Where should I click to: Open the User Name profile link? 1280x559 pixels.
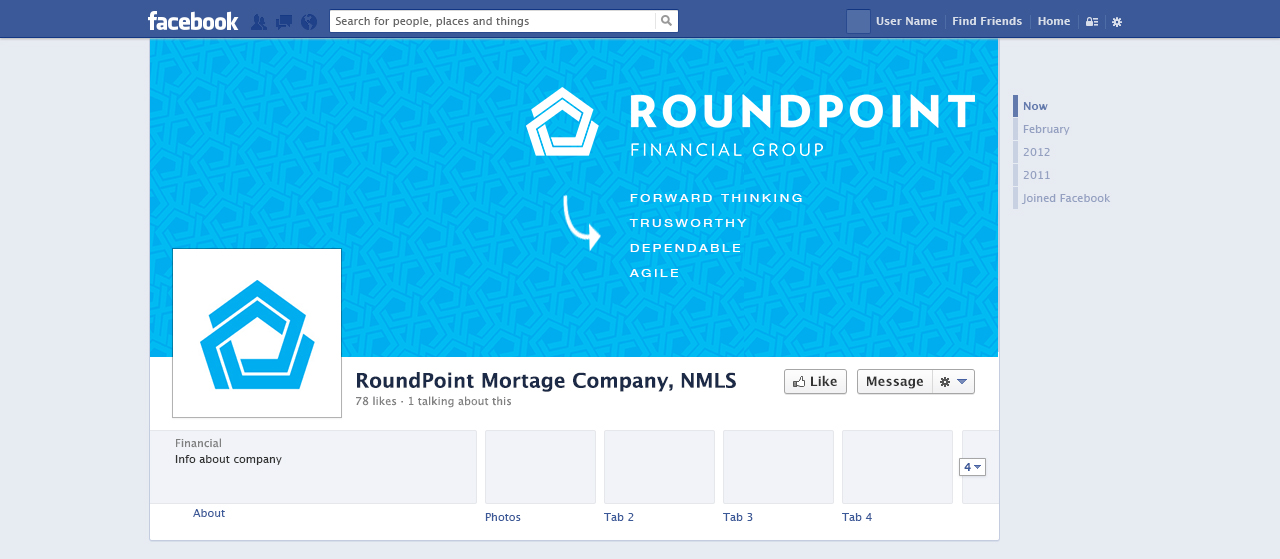(907, 21)
